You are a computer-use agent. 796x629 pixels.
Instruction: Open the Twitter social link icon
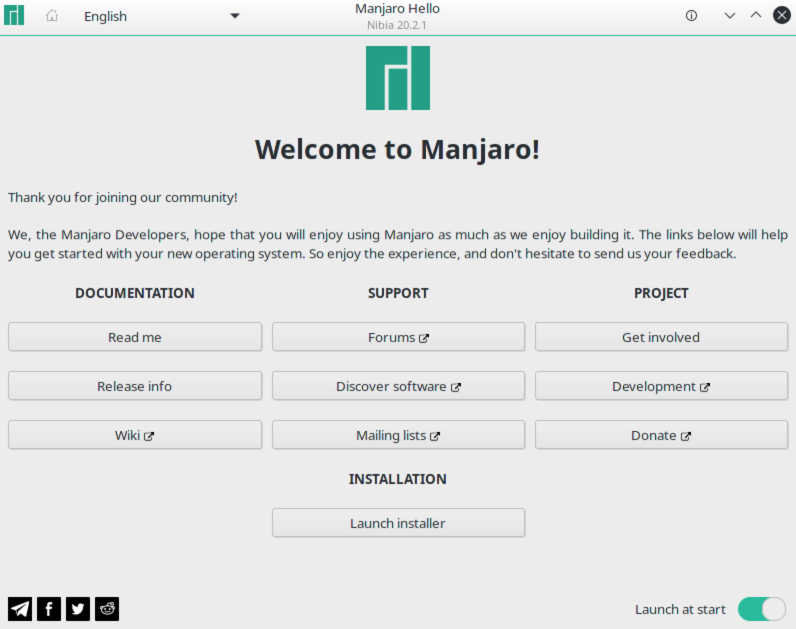(78, 609)
